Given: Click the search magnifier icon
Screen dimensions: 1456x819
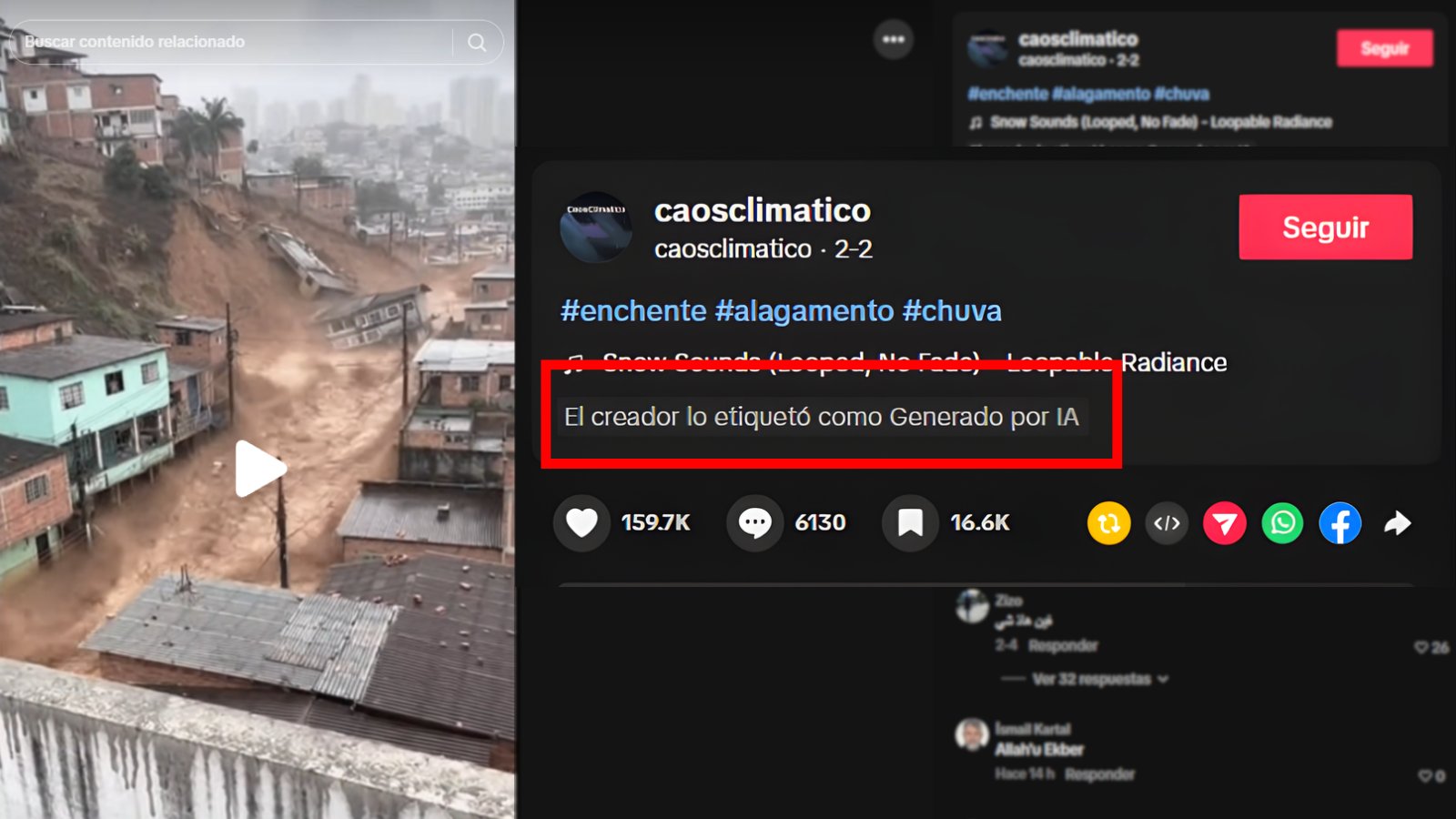Looking at the screenshot, I should 477,42.
